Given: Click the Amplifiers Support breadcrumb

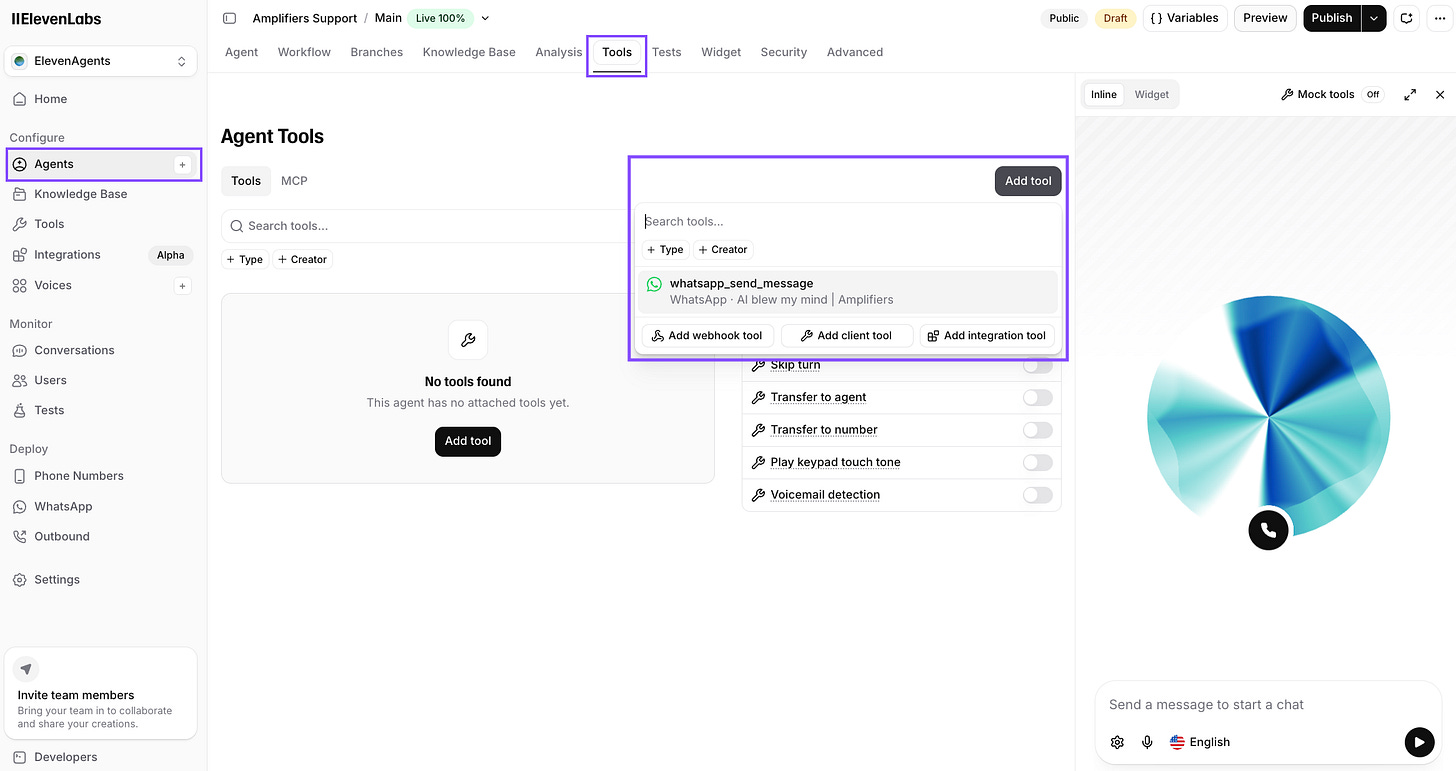Looking at the screenshot, I should pos(304,18).
